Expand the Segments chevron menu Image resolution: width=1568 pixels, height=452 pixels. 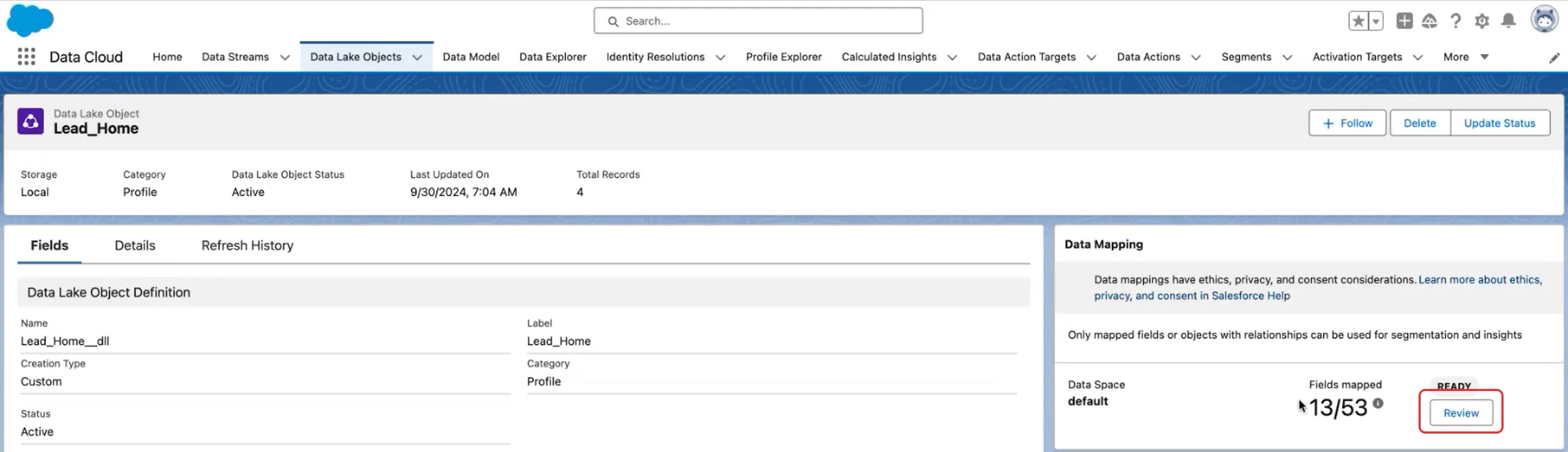pyautogui.click(x=1287, y=57)
